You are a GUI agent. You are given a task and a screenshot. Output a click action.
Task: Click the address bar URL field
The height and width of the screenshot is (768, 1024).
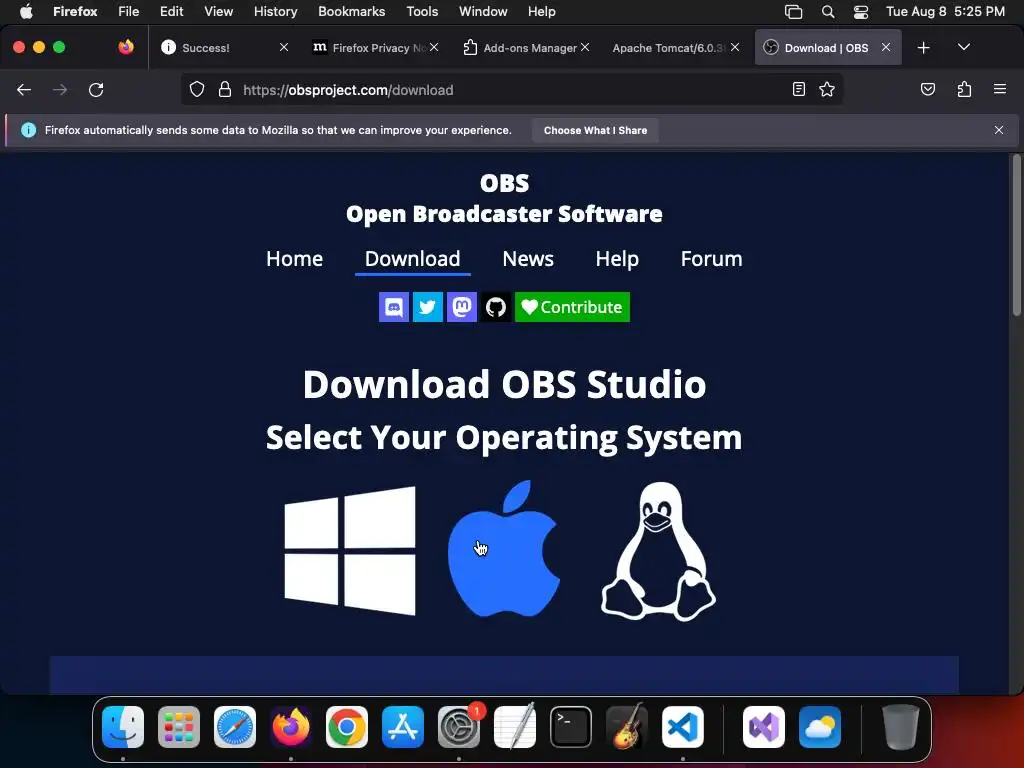pyautogui.click(x=513, y=90)
